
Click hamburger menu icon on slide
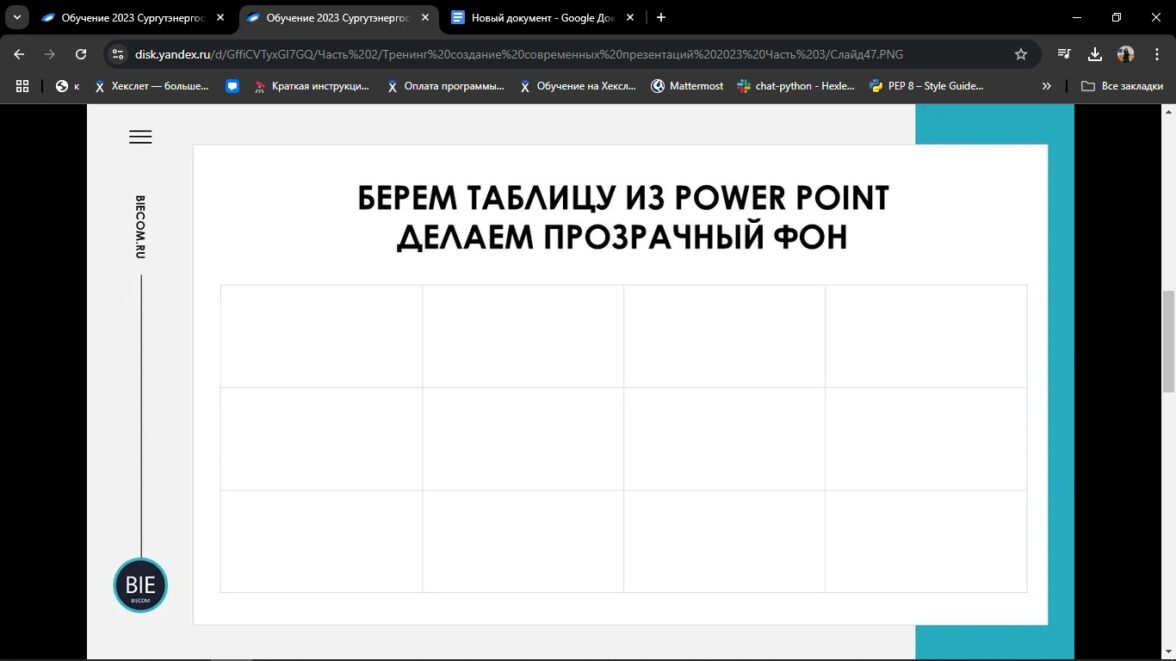[x=140, y=137]
